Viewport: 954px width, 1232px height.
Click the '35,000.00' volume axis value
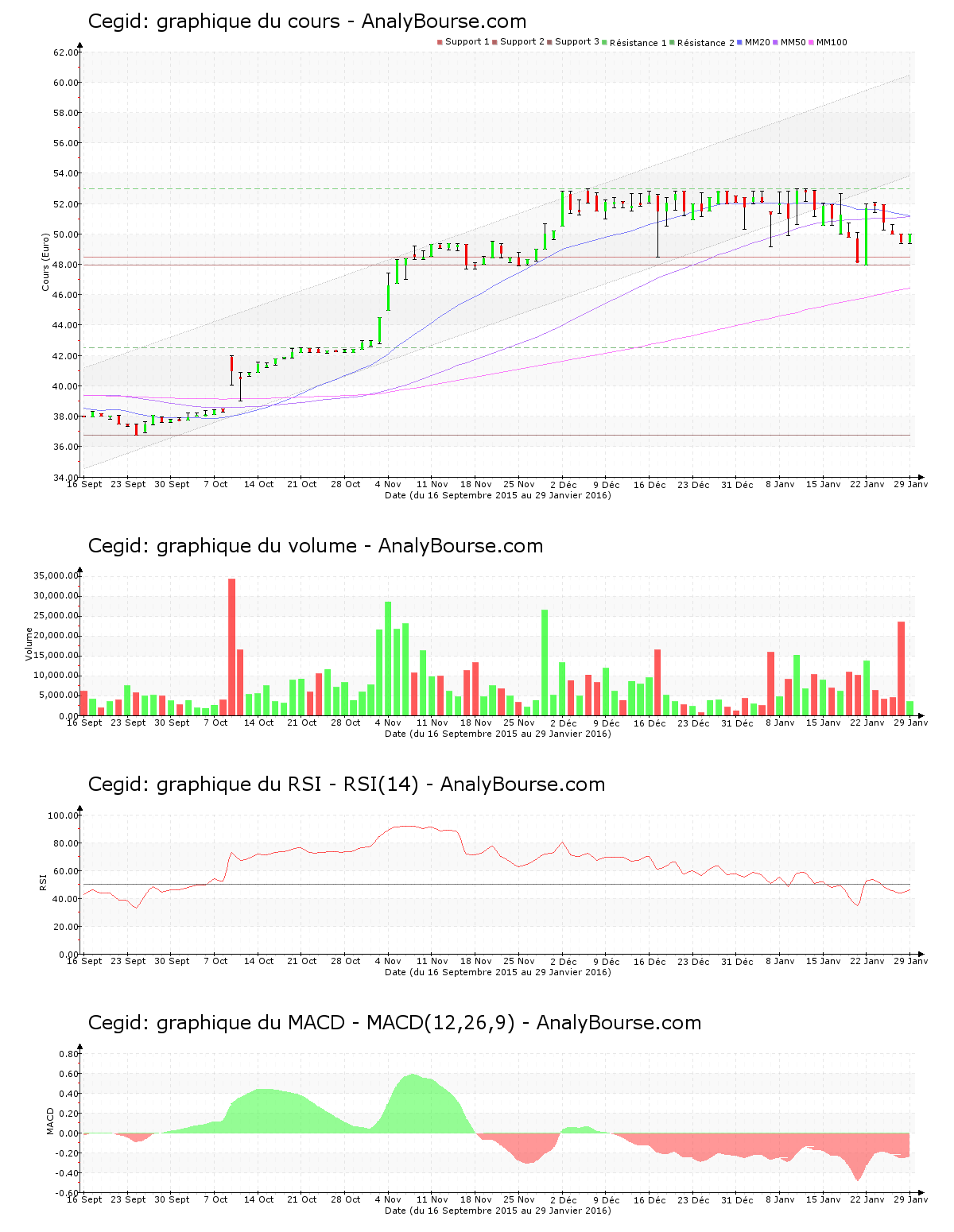[56, 575]
